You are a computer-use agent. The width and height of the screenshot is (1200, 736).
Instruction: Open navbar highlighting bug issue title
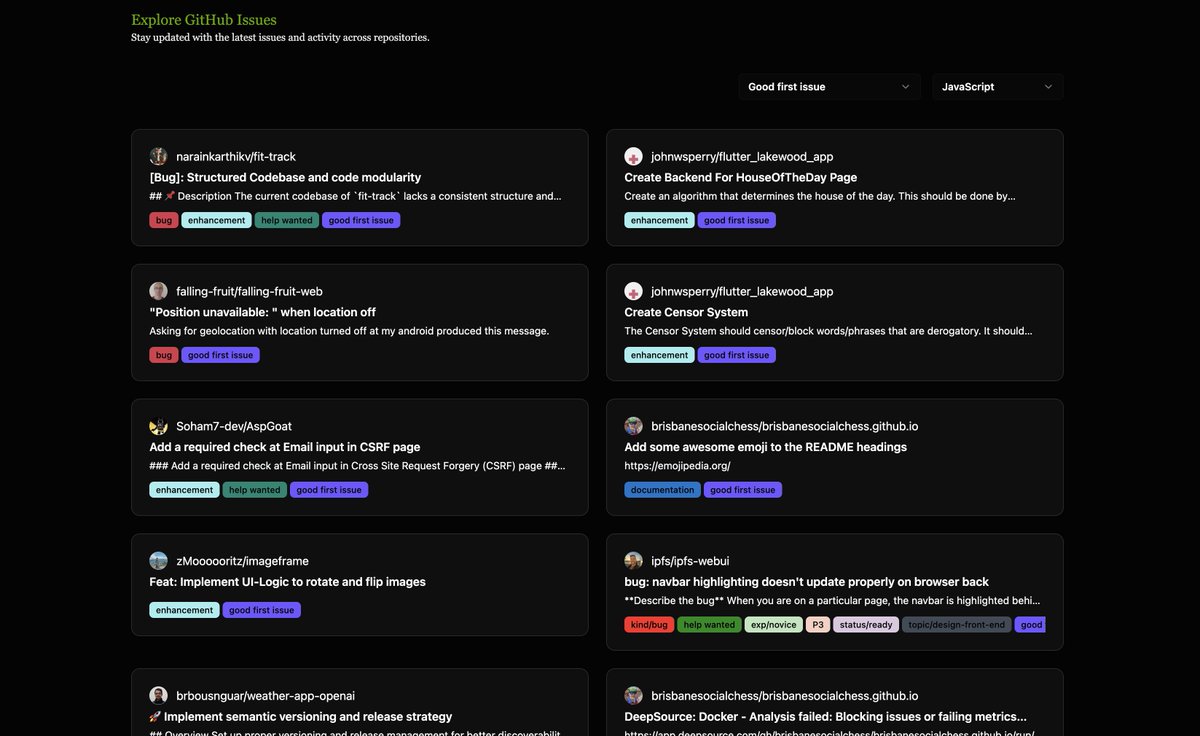tap(807, 582)
